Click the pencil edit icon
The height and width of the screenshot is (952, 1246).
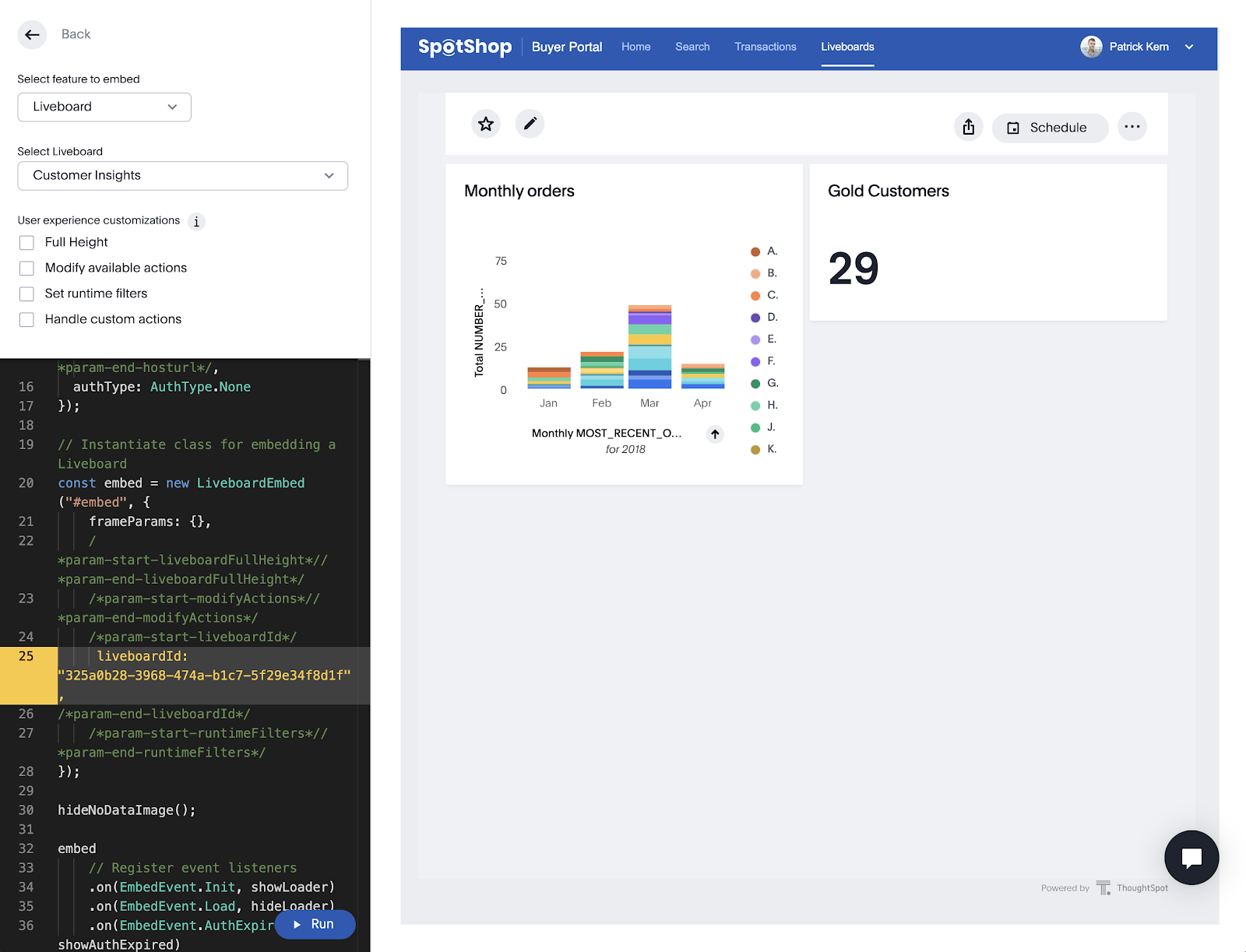click(x=530, y=124)
